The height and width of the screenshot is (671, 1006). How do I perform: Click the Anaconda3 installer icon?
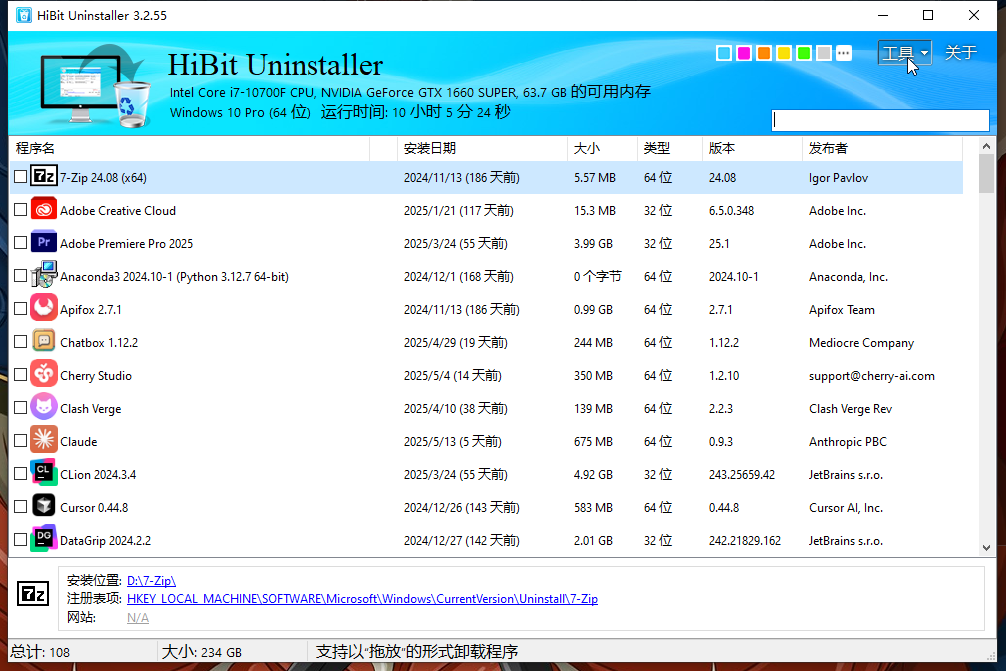point(43,275)
